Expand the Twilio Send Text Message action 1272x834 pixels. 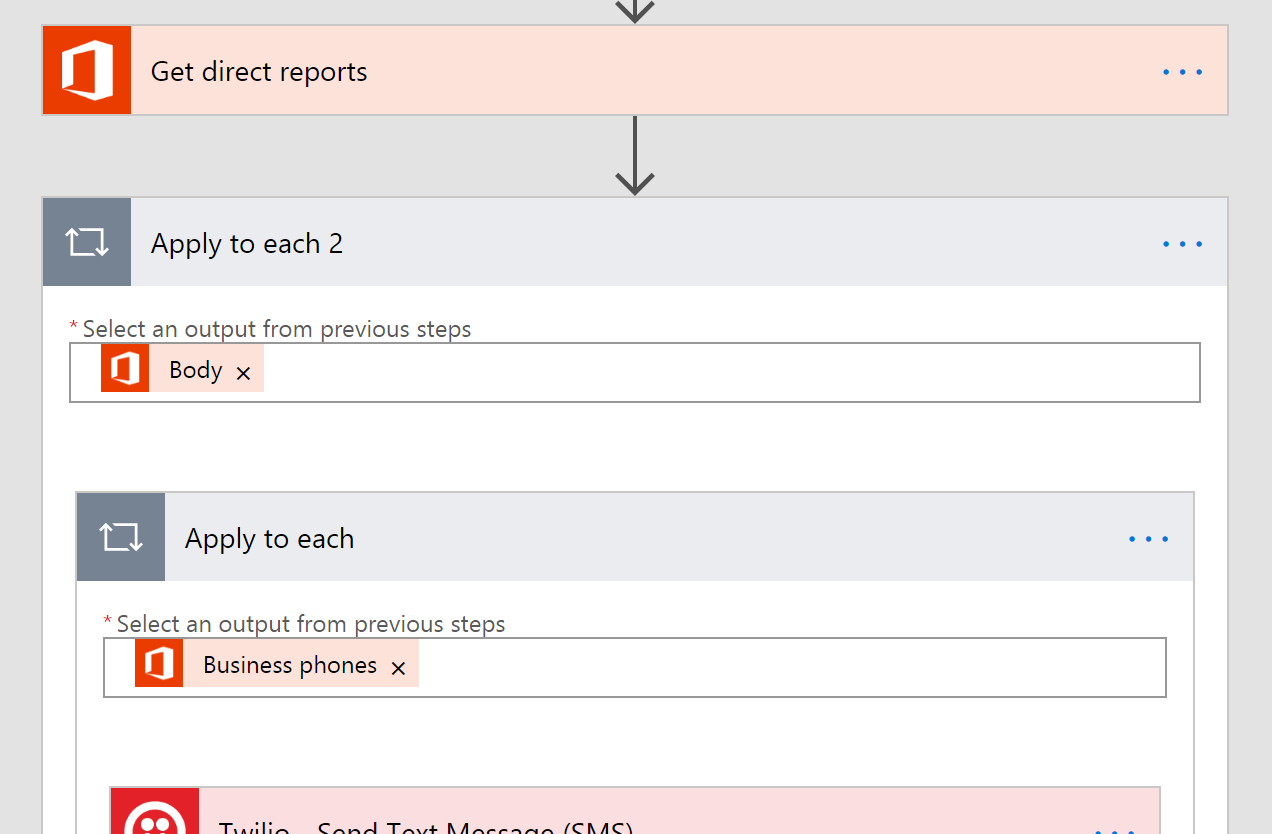pyautogui.click(x=640, y=822)
